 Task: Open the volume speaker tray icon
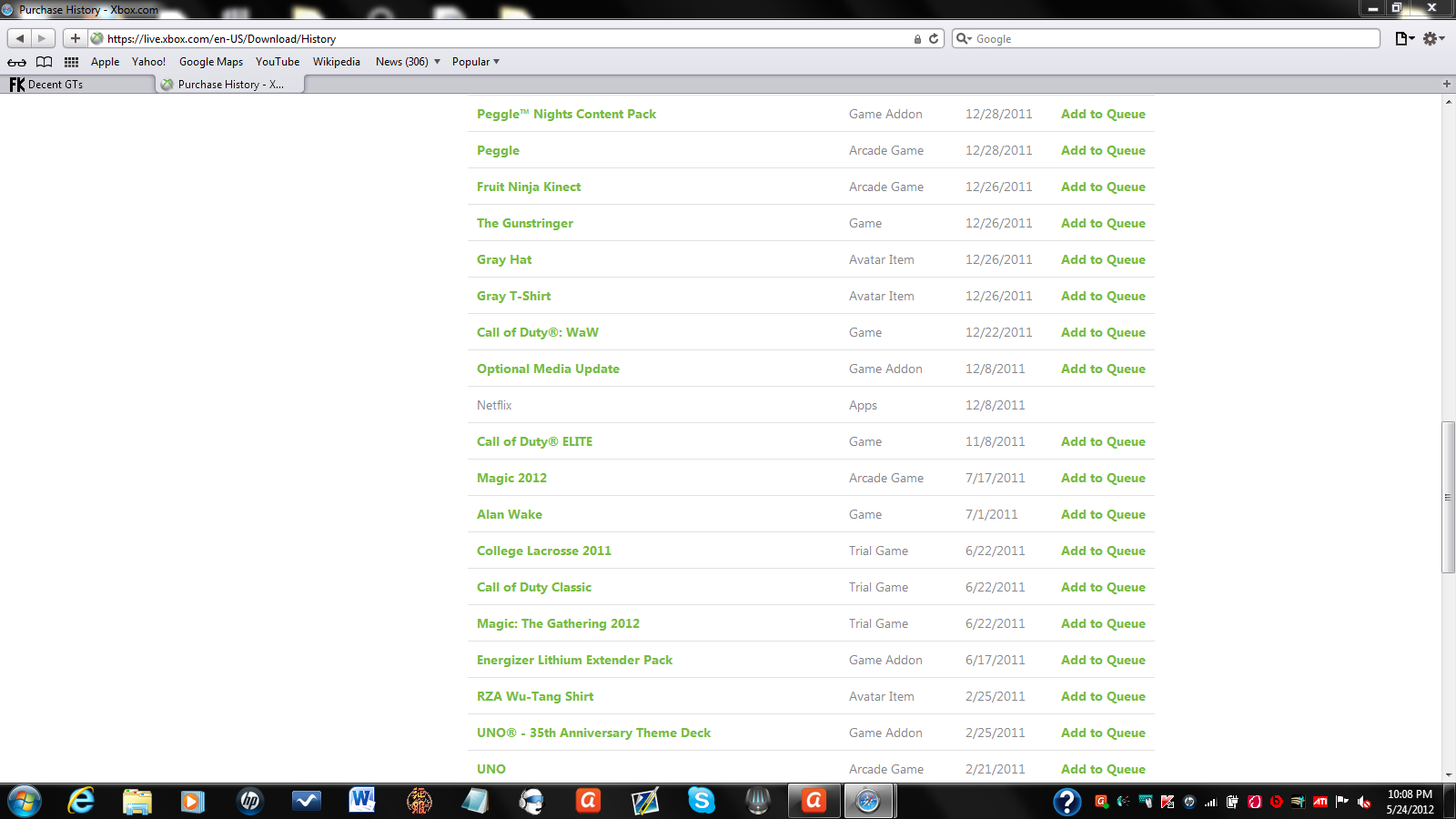(1364, 802)
